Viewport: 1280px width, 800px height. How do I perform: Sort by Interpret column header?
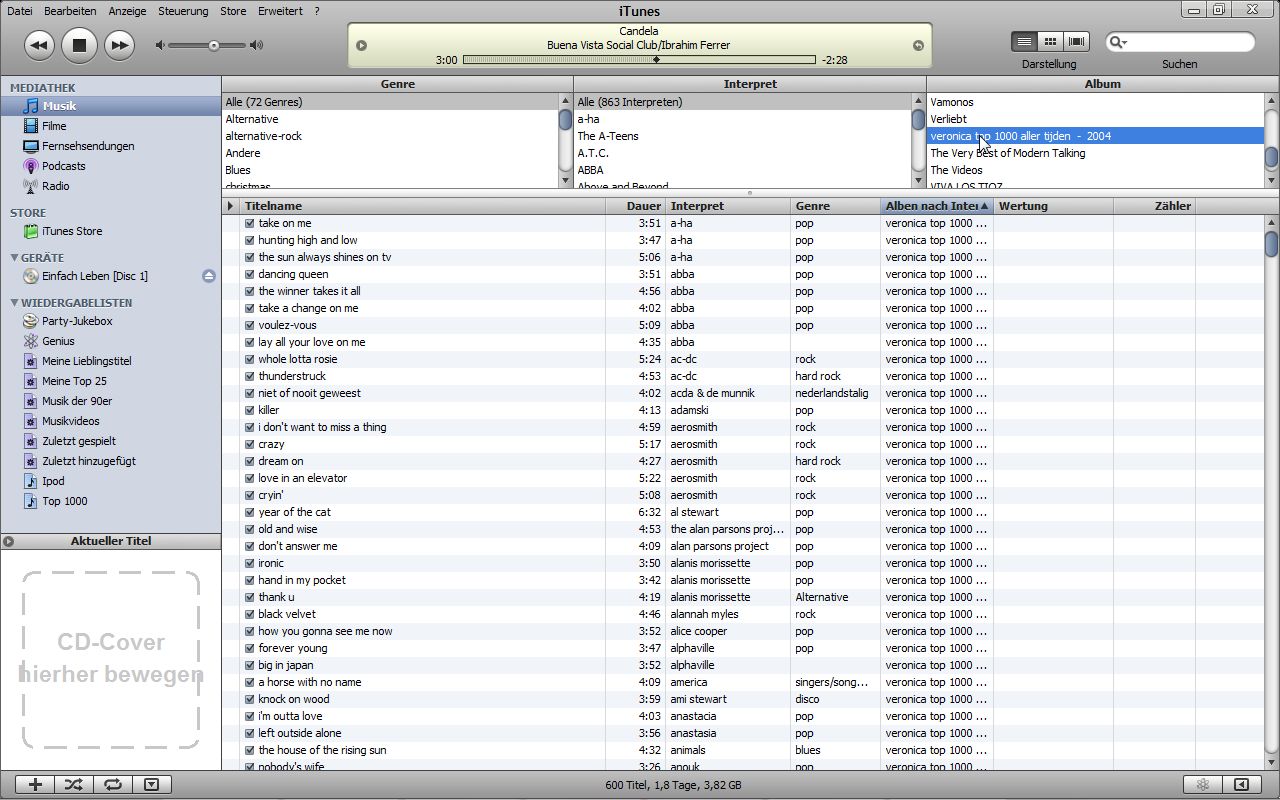[728, 206]
